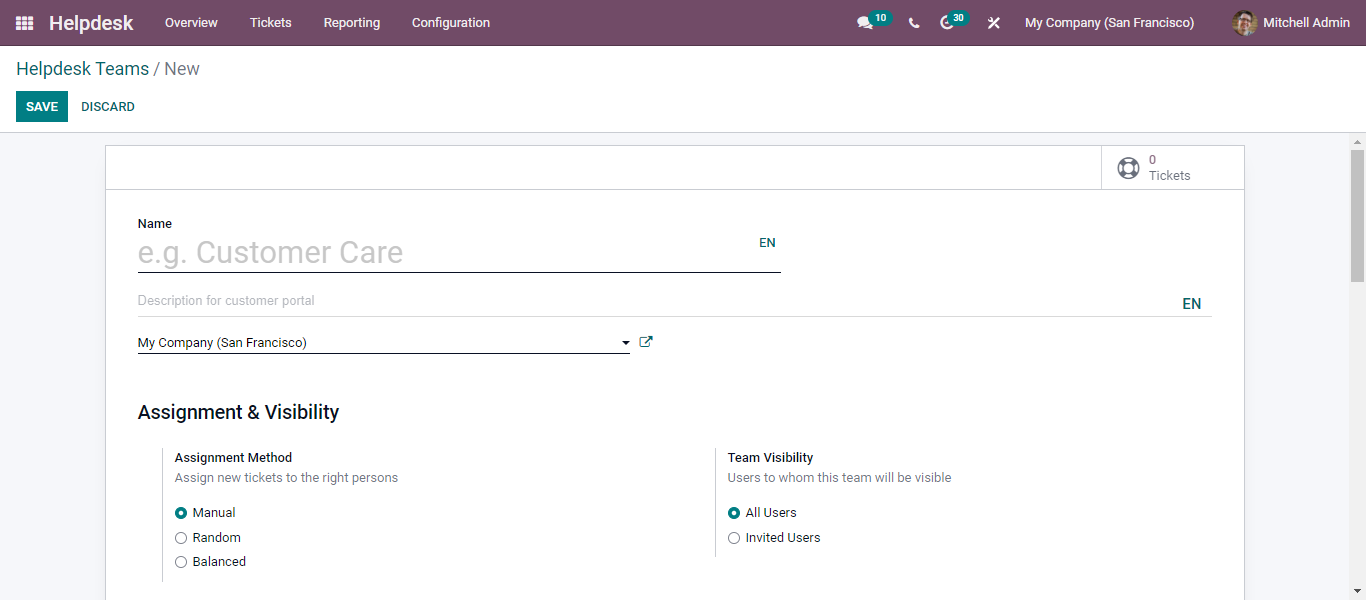Click 'Assign new tickets to the right persons' text
The height and width of the screenshot is (600, 1366).
(x=286, y=478)
